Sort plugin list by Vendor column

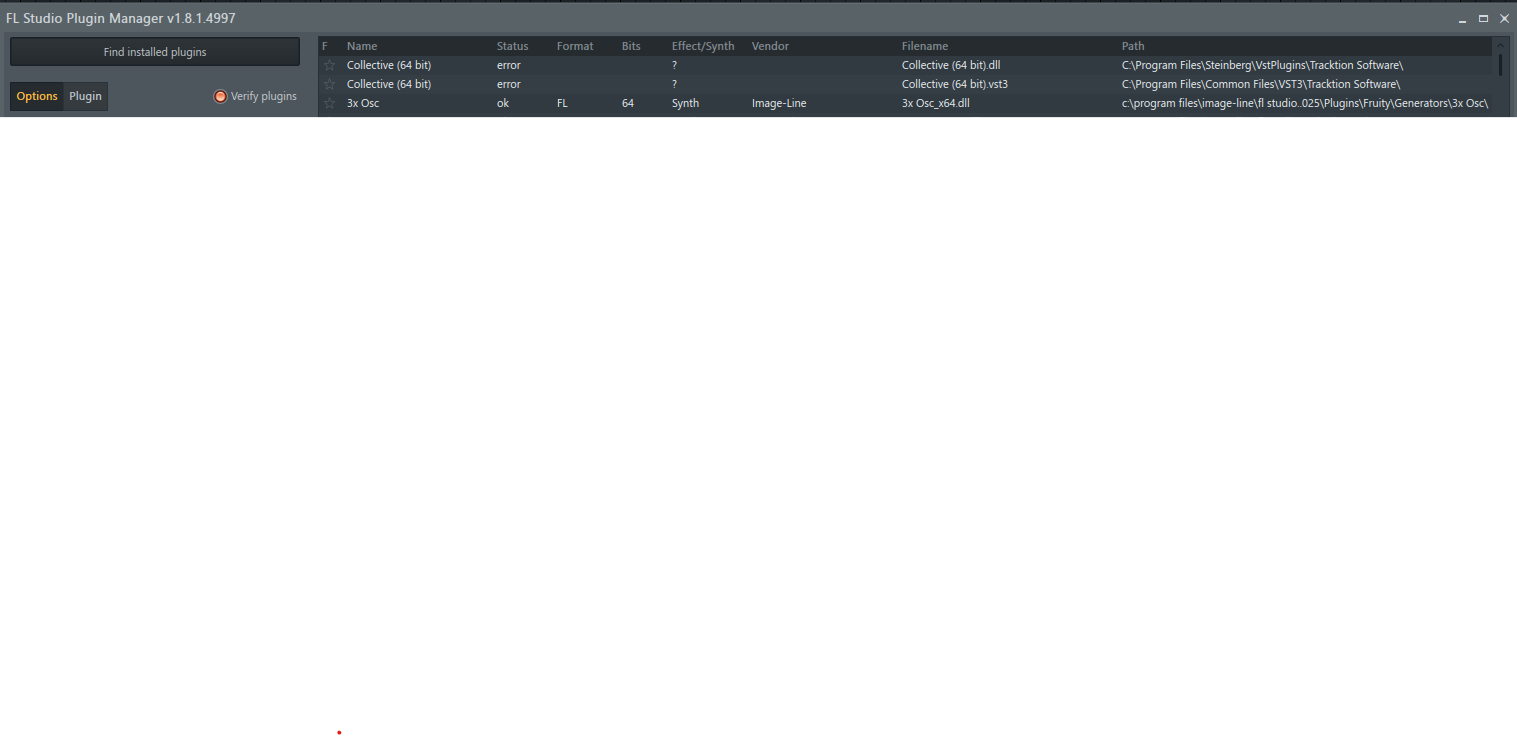pyautogui.click(x=770, y=46)
